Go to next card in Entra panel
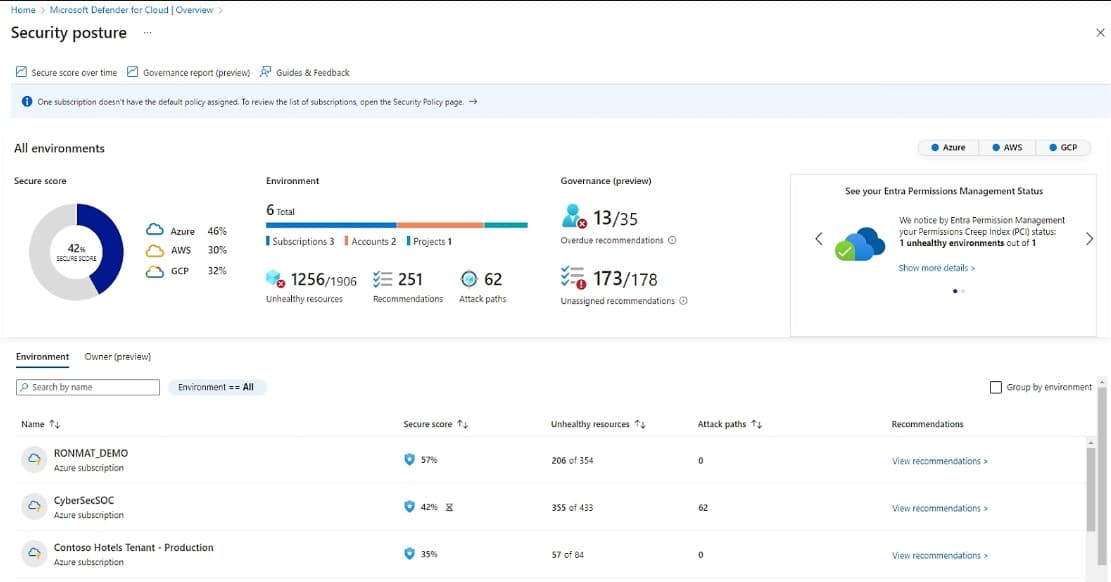The image size is (1111, 582). click(x=1089, y=239)
